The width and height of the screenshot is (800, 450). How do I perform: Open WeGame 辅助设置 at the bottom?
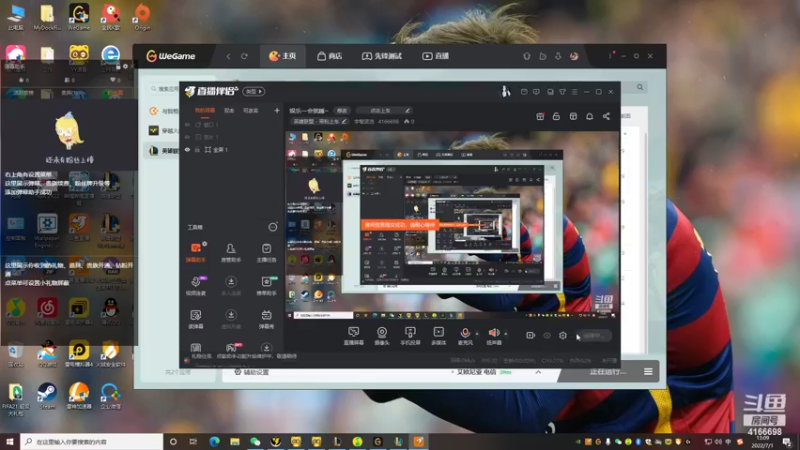(x=252, y=372)
